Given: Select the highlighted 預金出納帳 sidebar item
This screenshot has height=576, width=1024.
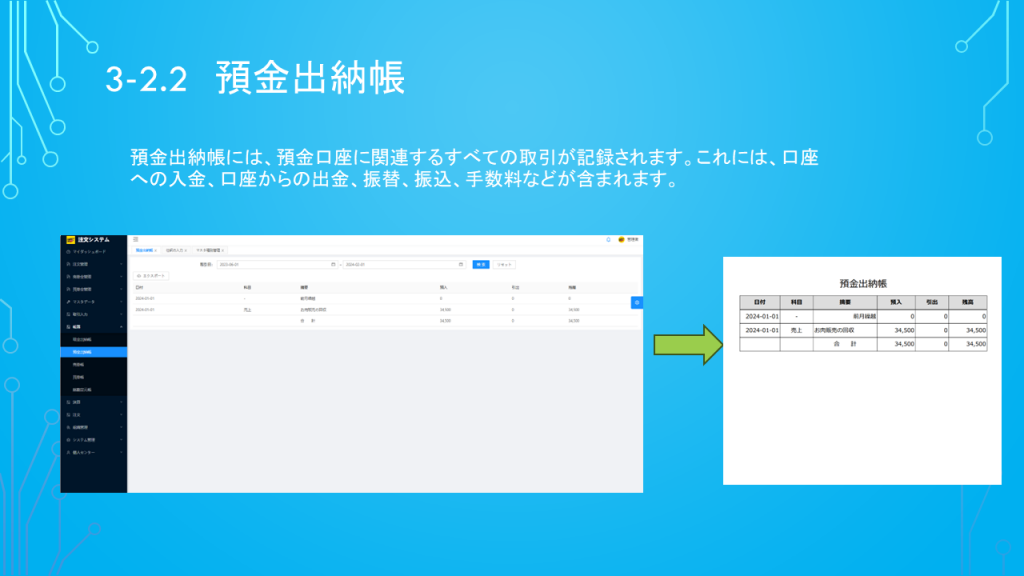Looking at the screenshot, I should (93, 352).
